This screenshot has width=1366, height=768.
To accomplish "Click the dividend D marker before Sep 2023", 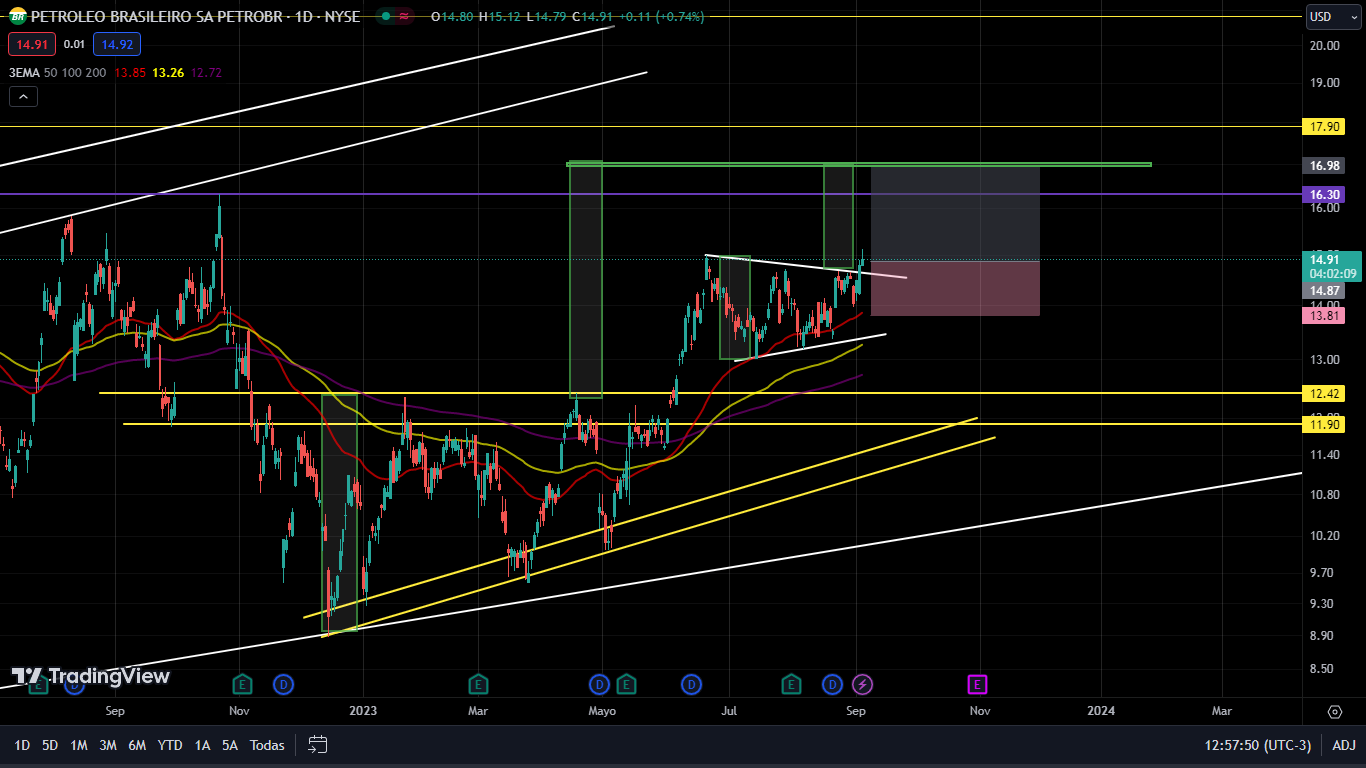I will tap(832, 684).
